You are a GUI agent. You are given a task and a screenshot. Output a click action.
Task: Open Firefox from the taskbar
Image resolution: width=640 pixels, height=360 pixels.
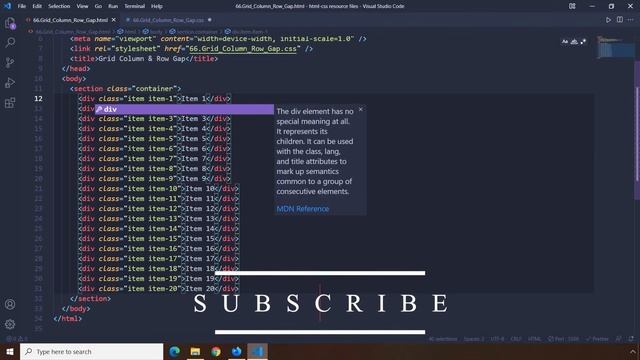pyautogui.click(x=236, y=351)
